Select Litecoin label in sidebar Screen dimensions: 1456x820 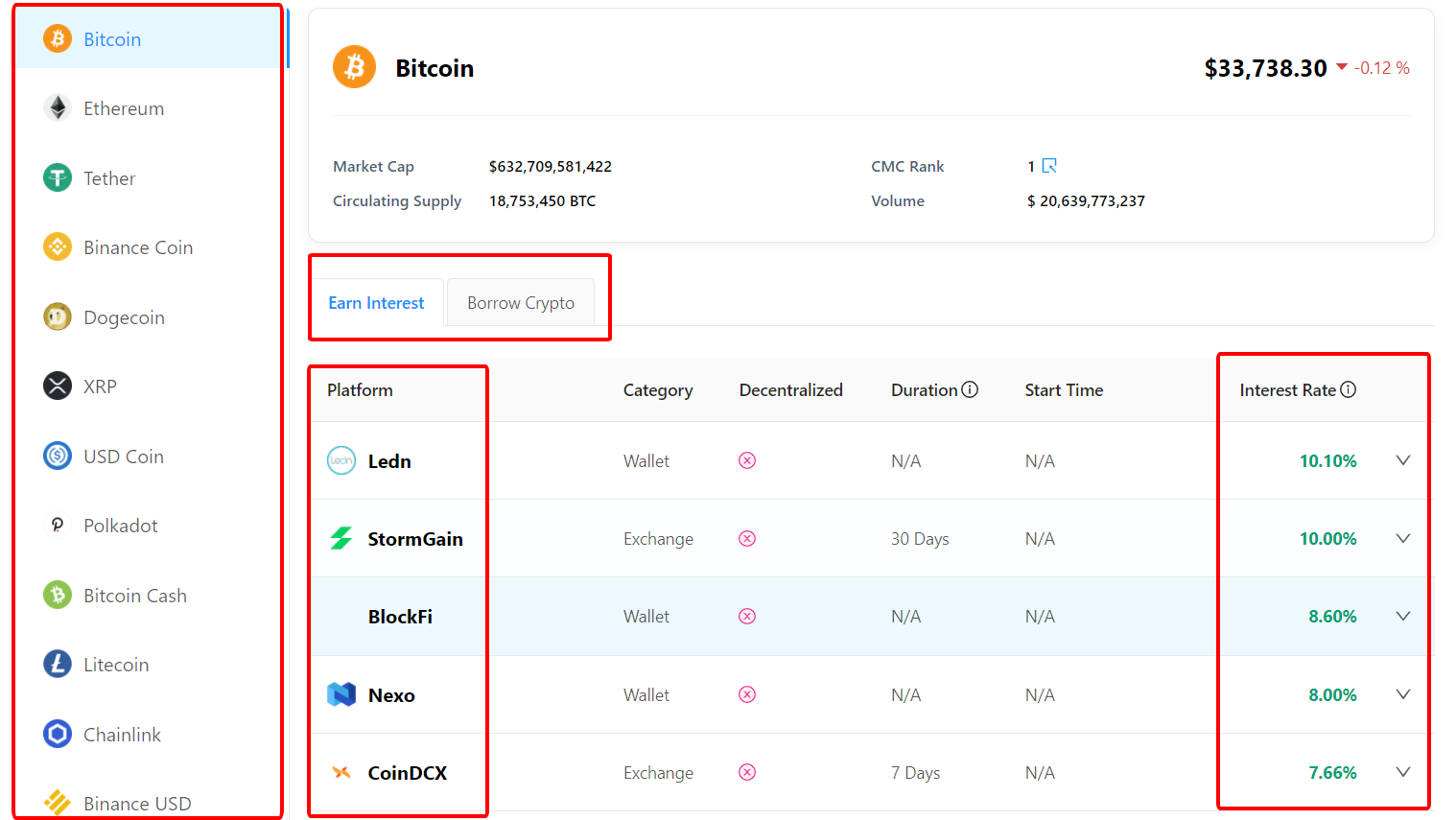[x=116, y=665]
